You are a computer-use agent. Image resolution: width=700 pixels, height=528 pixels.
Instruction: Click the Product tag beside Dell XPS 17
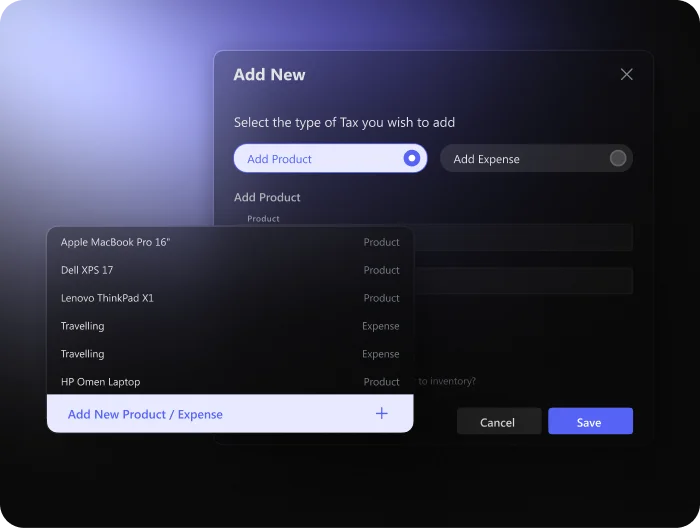[x=381, y=270]
